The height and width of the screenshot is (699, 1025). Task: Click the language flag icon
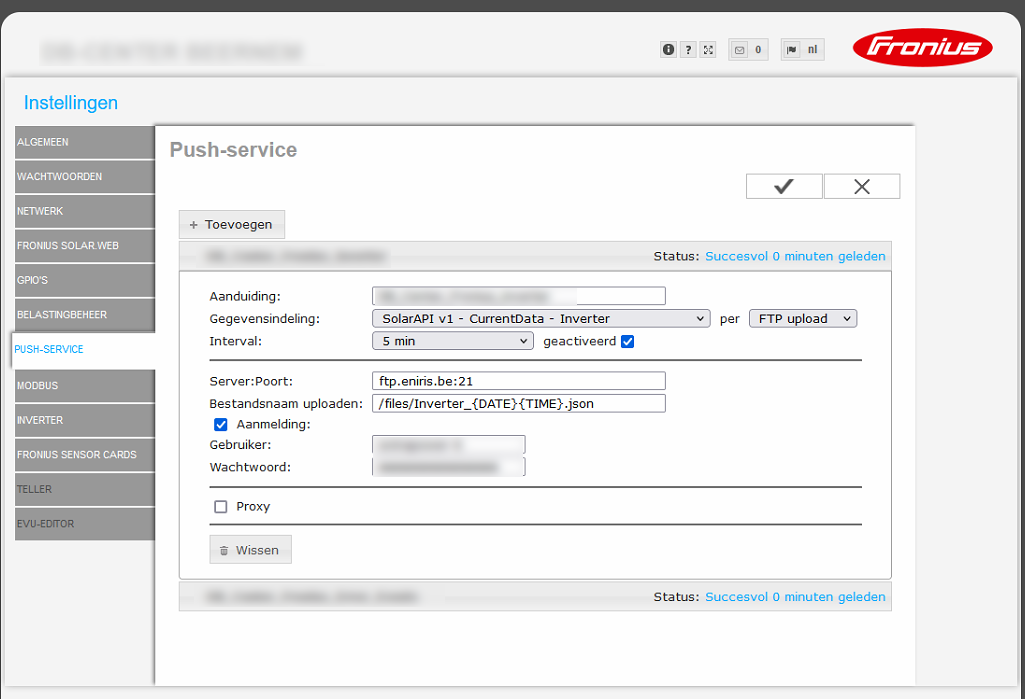792,49
